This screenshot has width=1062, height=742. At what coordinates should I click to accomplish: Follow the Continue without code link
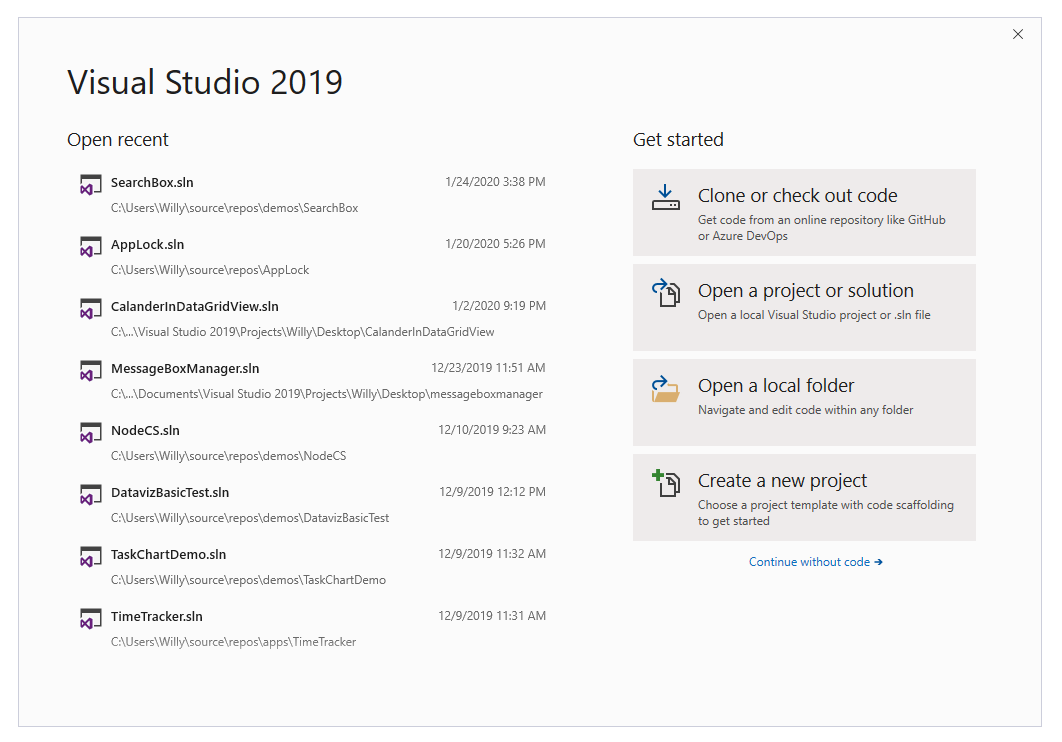point(815,562)
